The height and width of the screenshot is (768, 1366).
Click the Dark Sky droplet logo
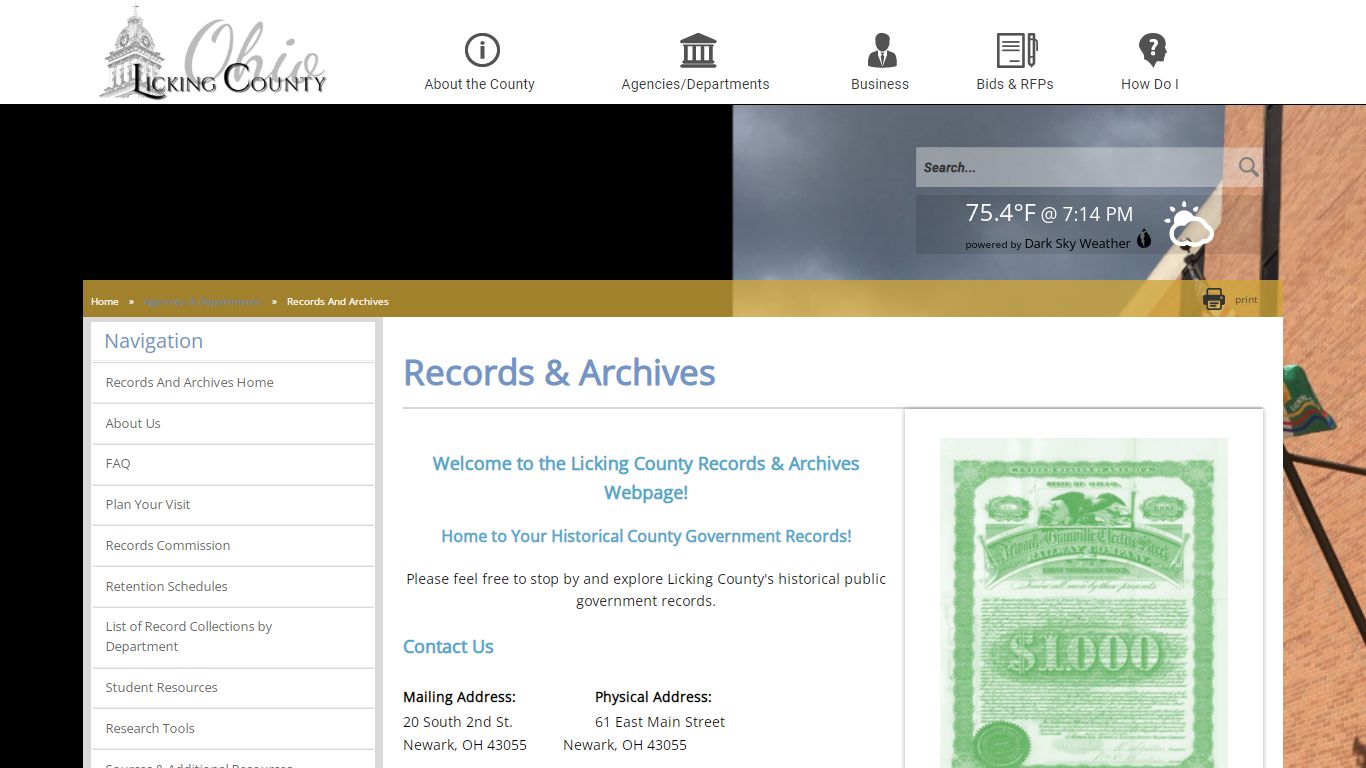coord(1144,239)
